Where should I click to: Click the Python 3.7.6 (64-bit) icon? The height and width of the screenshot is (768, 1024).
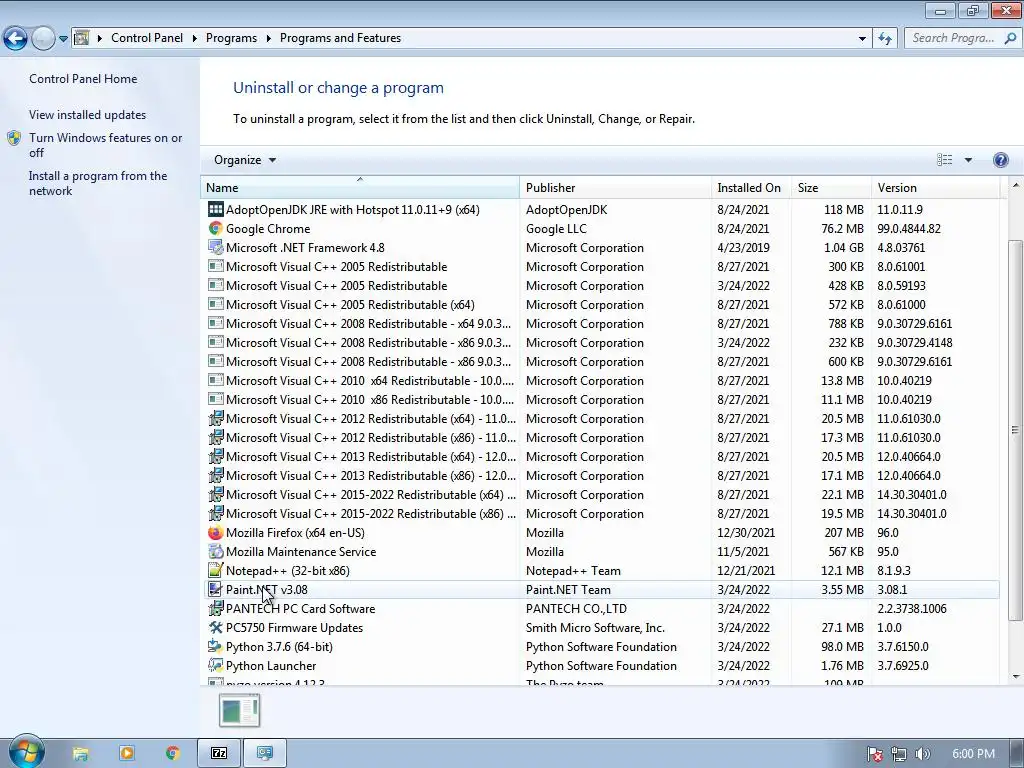[216, 647]
